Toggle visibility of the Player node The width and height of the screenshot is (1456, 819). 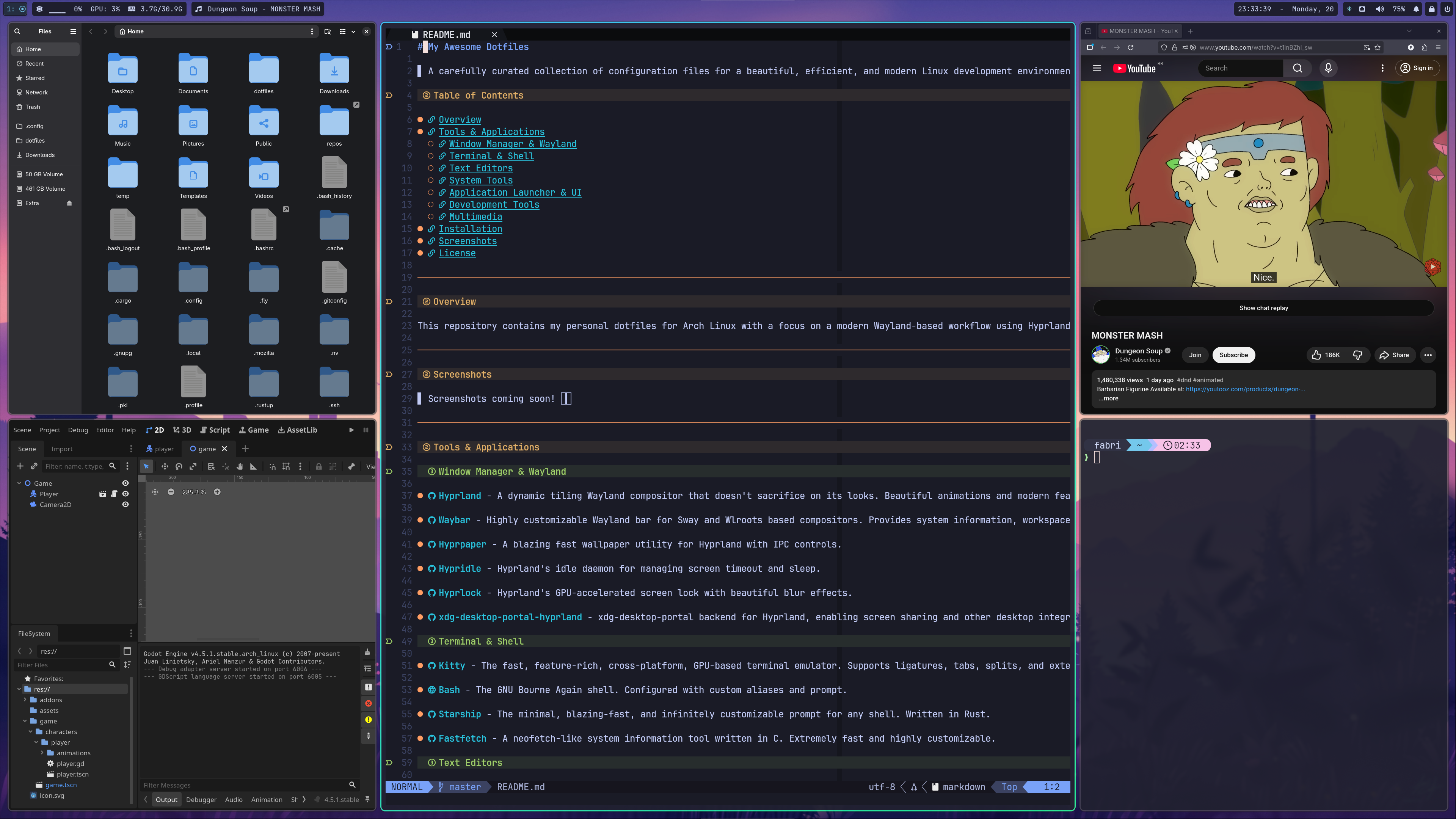pos(126,494)
